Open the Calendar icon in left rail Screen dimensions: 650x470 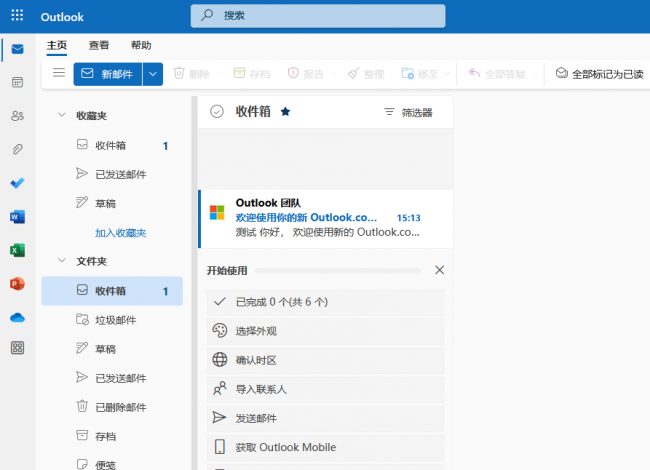pyautogui.click(x=17, y=82)
